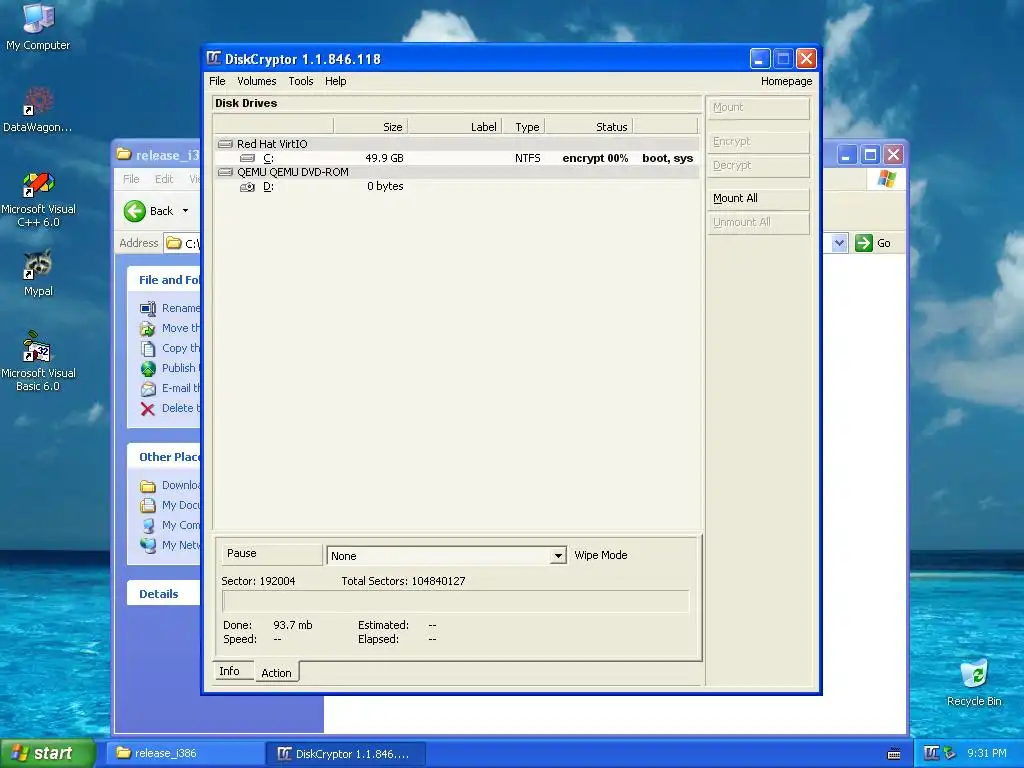The height and width of the screenshot is (768, 1024).
Task: Open Edit menu in release_i386 Explorer window
Action: pos(163,179)
